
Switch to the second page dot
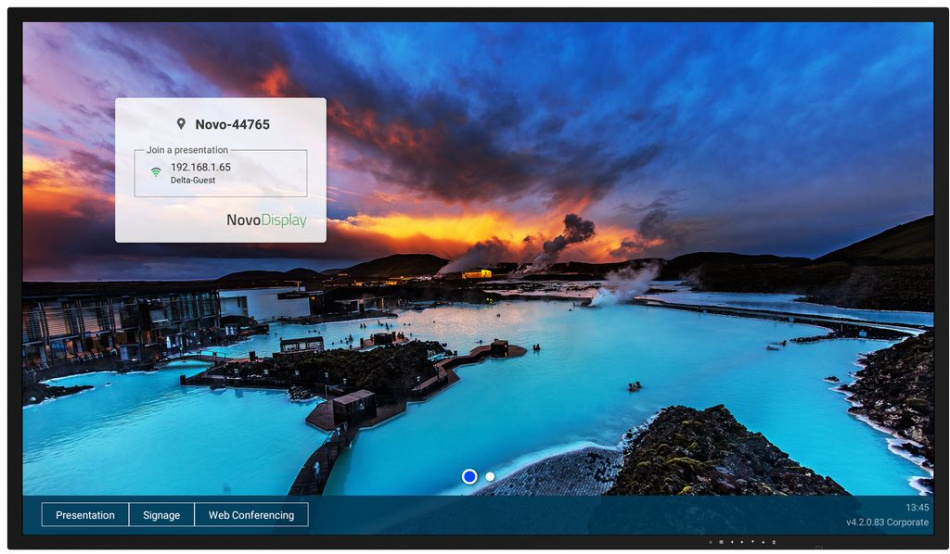pyautogui.click(x=490, y=477)
